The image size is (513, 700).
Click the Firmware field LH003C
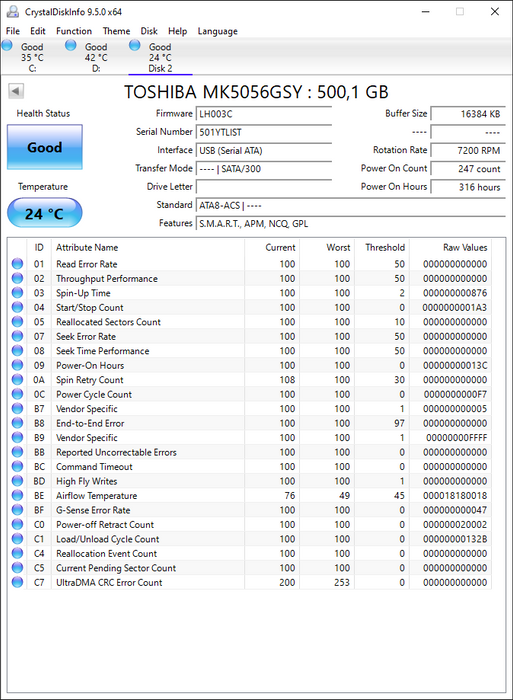coord(263,114)
